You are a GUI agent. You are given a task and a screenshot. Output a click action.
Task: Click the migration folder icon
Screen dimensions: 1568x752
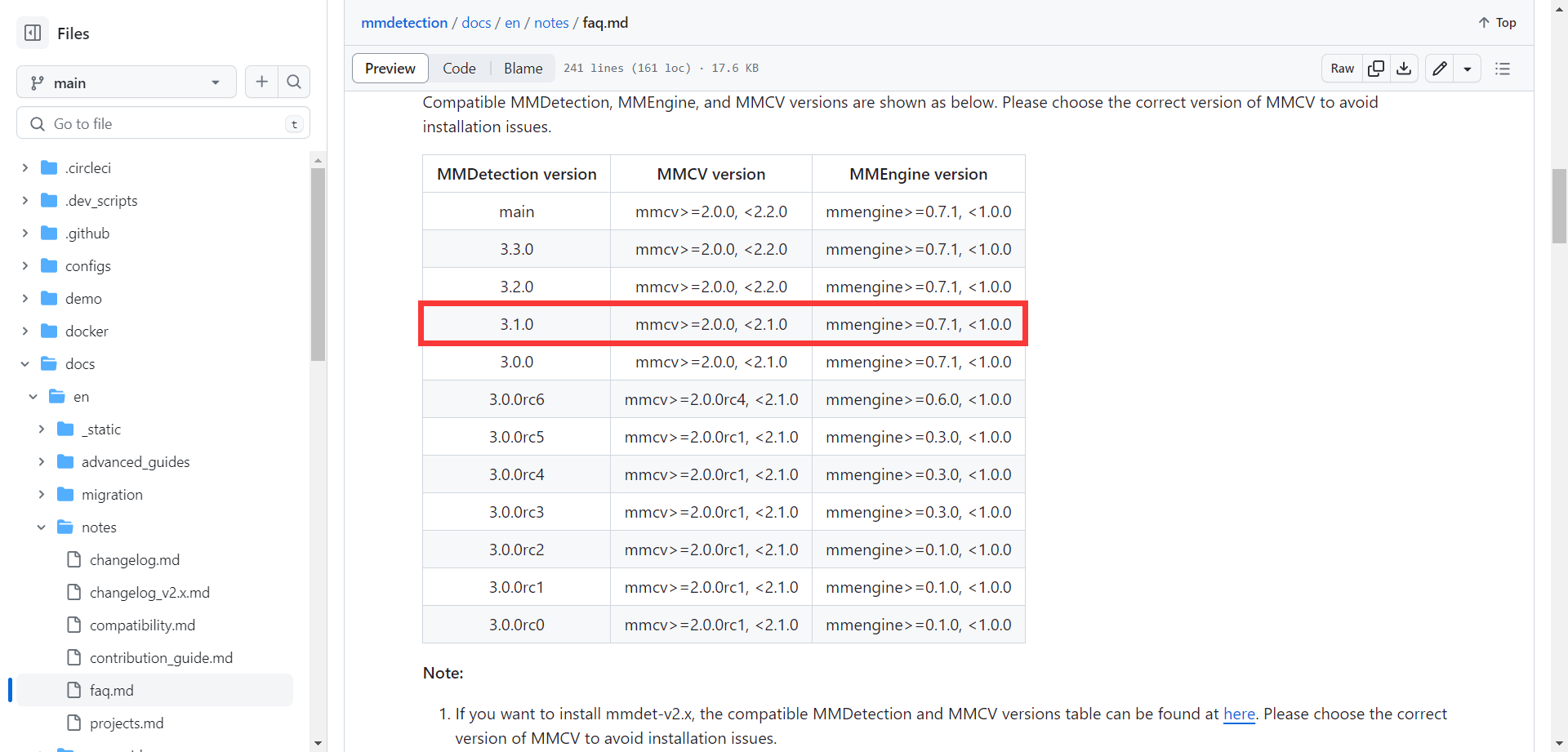[65, 494]
